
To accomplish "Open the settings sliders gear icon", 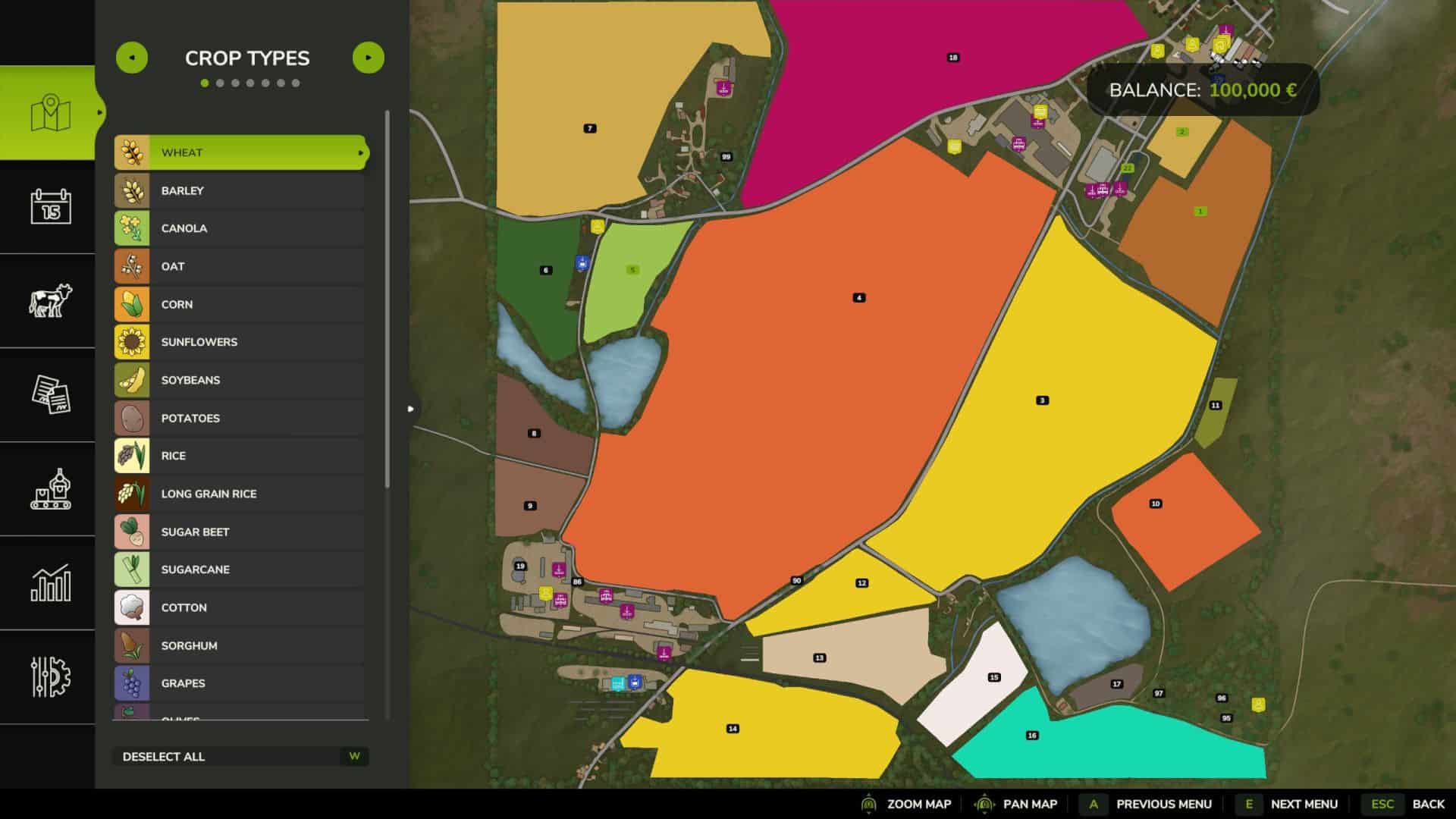I will pyautogui.click(x=50, y=676).
